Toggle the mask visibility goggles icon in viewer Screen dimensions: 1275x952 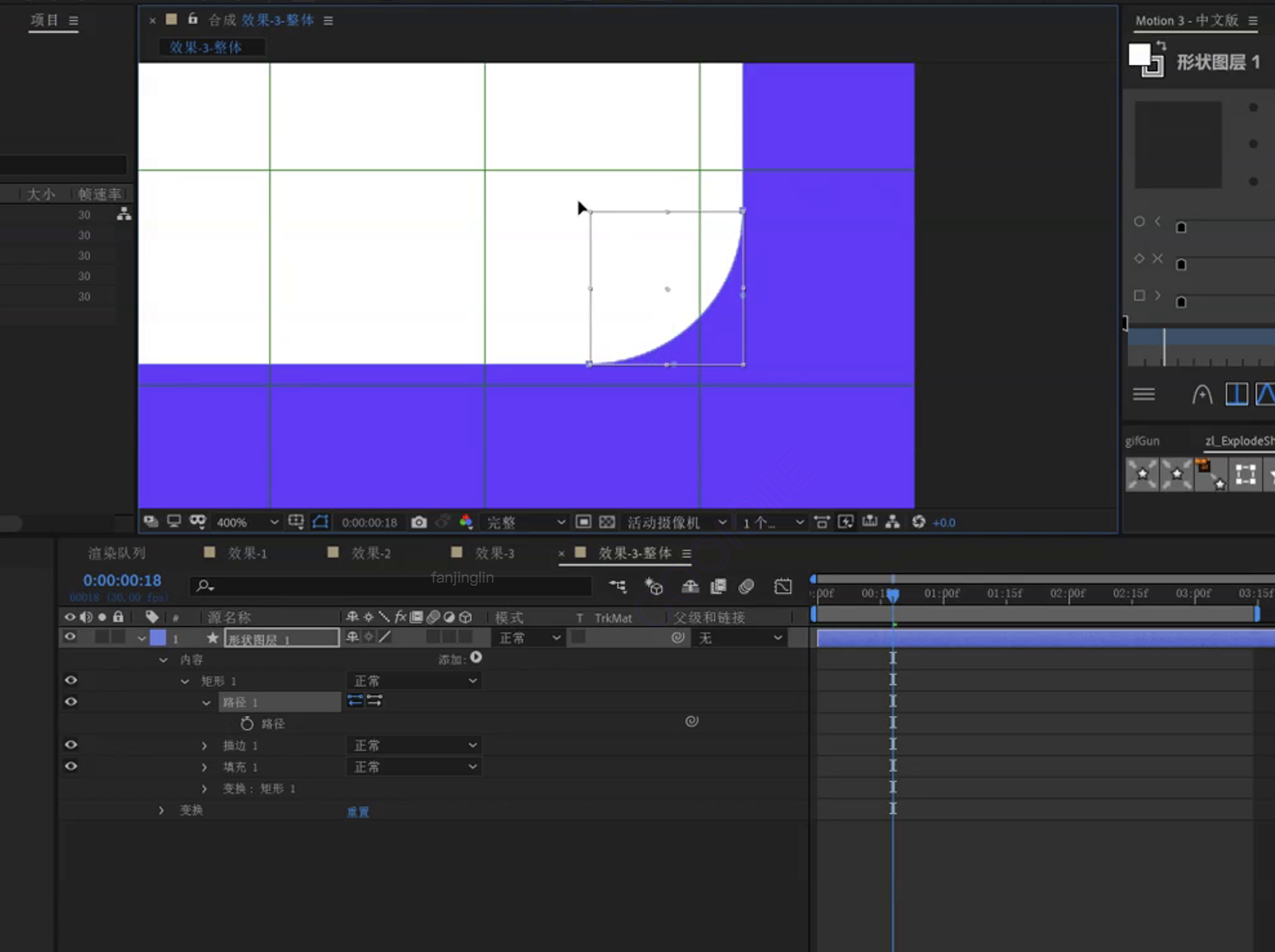pyautogui.click(x=198, y=521)
